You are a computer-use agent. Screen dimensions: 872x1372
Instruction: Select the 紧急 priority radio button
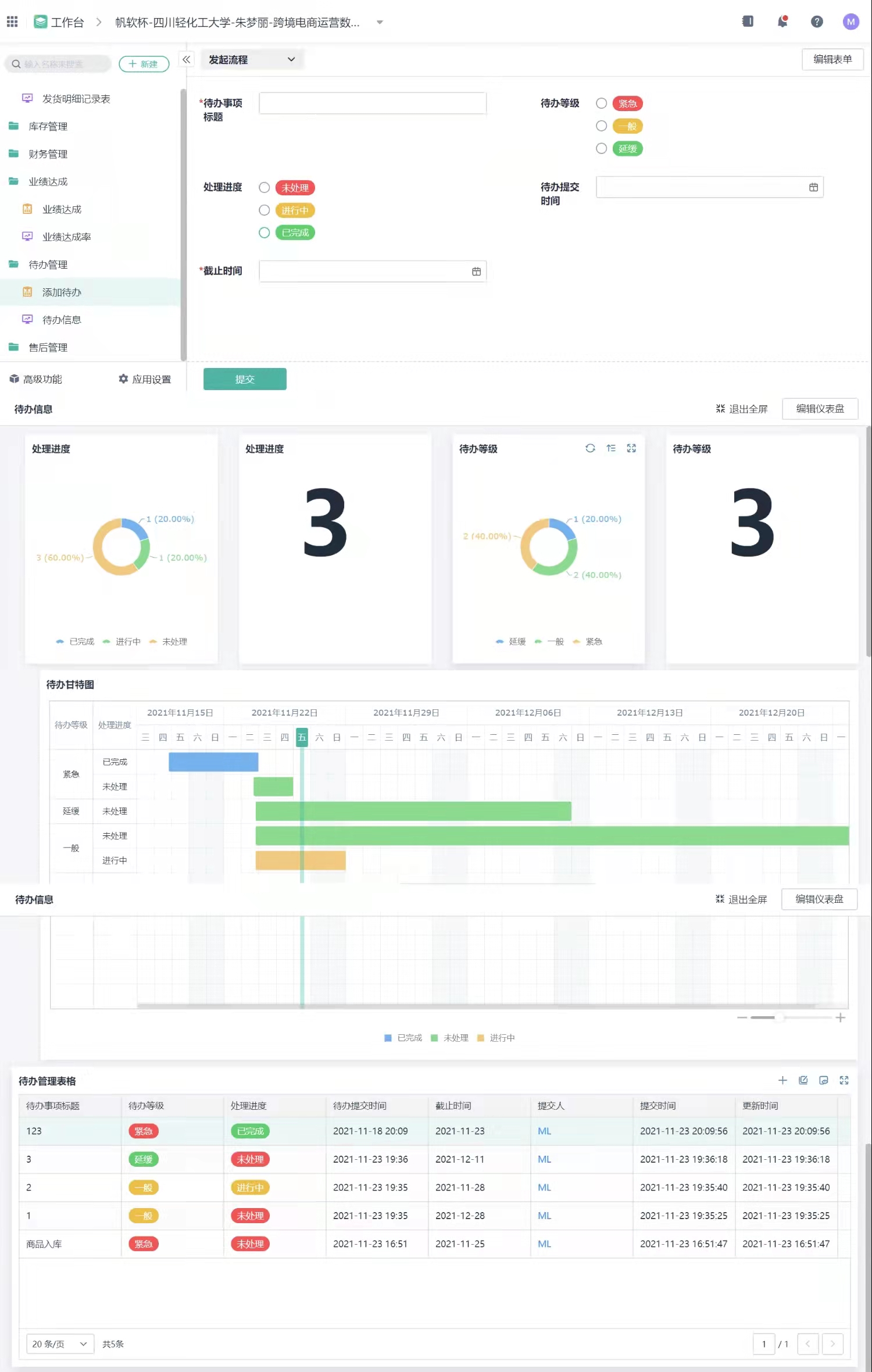point(602,103)
